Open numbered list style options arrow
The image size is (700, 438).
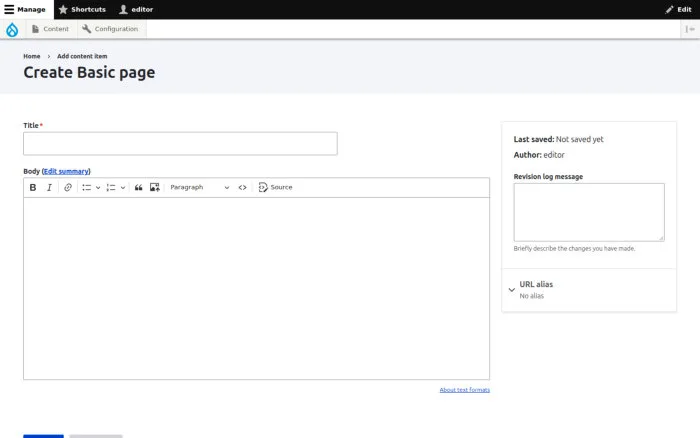[123, 188]
